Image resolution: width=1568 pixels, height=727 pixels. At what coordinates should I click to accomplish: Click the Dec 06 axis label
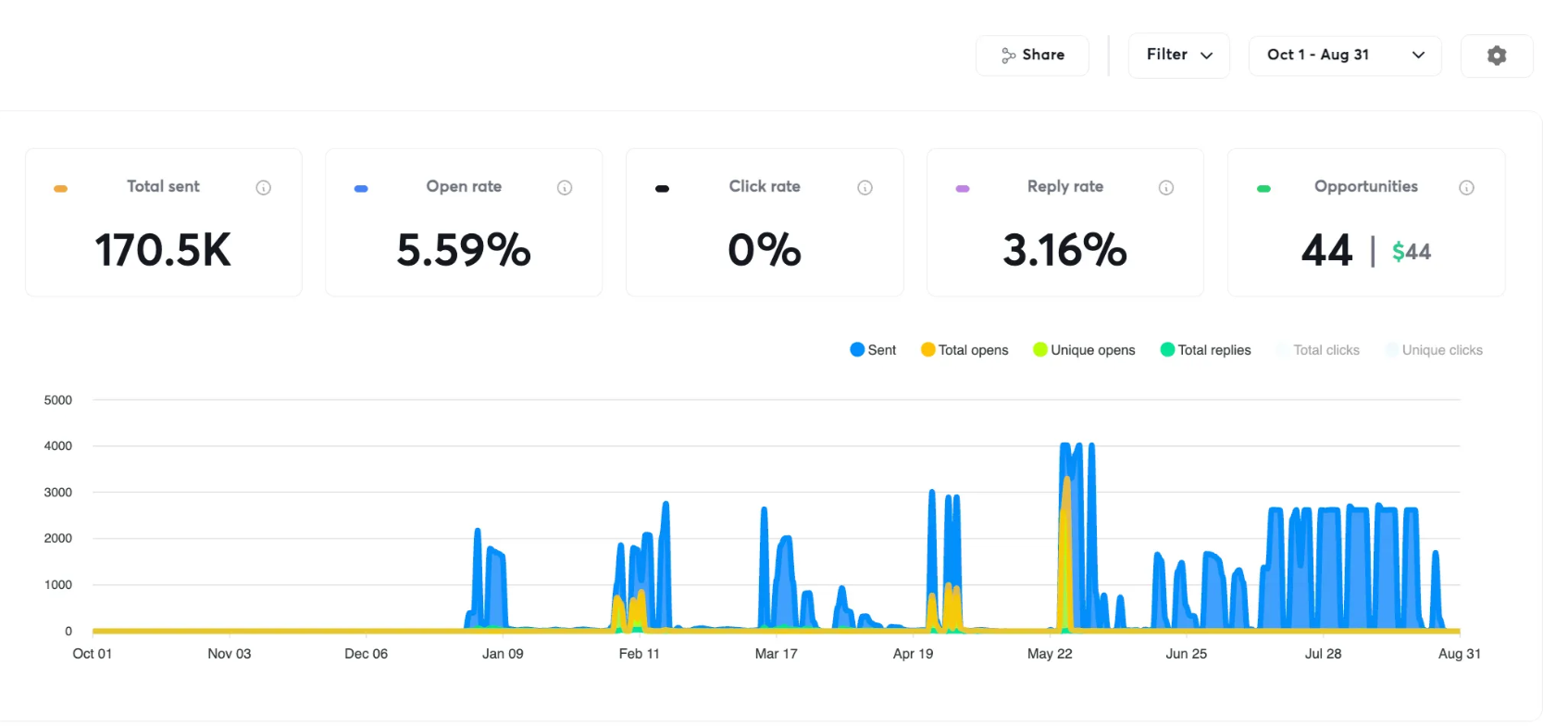[x=367, y=654]
